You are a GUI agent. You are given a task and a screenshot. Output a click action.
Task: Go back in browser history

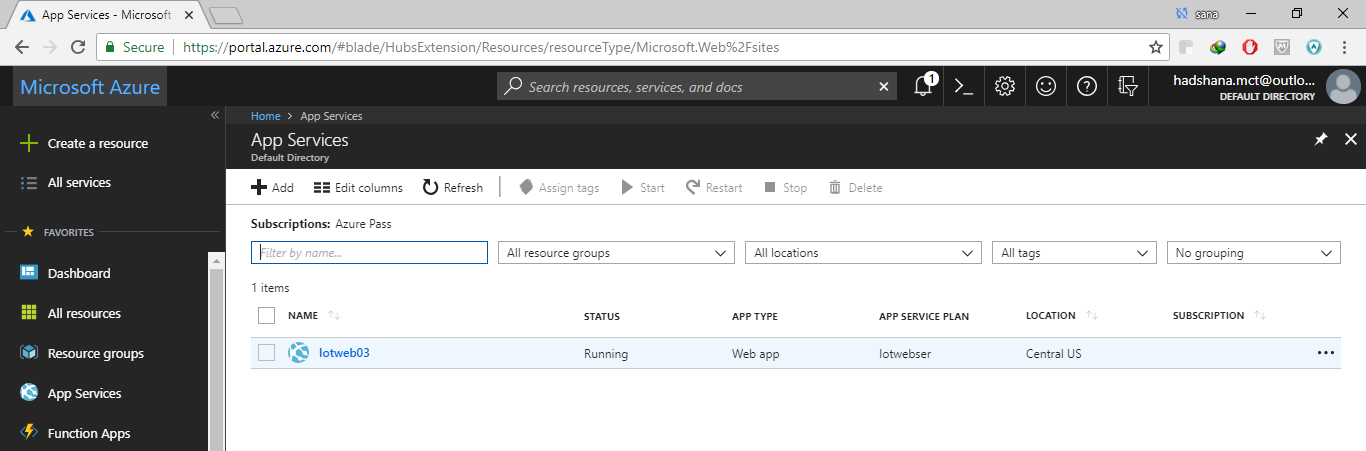click(22, 47)
